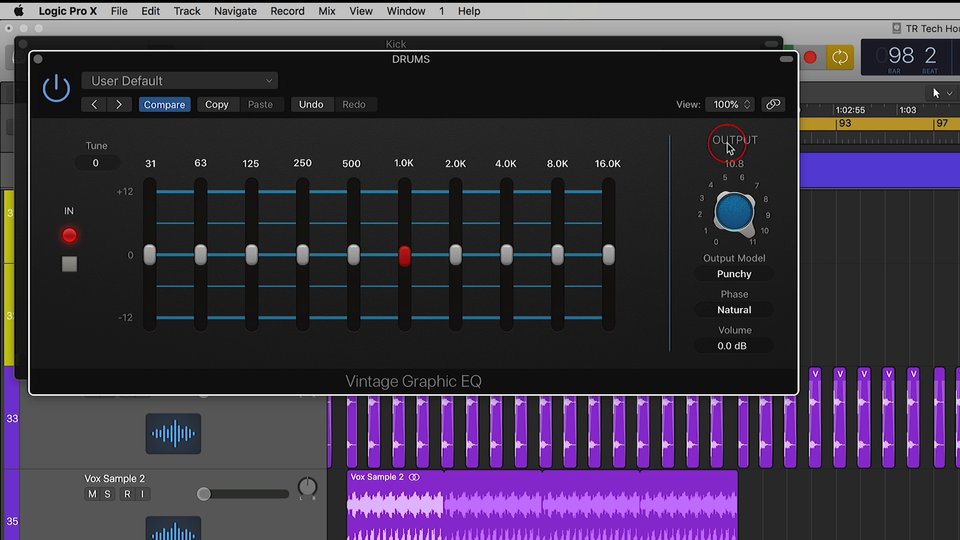
Task: Open the File menu
Action: point(119,11)
